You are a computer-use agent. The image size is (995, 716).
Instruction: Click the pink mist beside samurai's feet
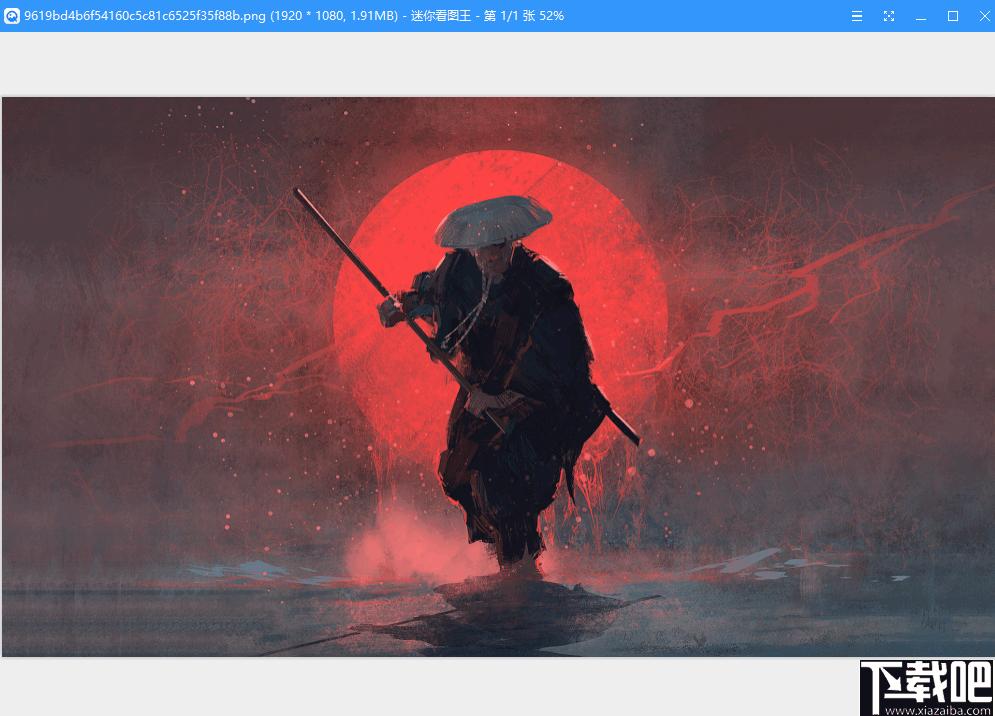tap(406, 546)
